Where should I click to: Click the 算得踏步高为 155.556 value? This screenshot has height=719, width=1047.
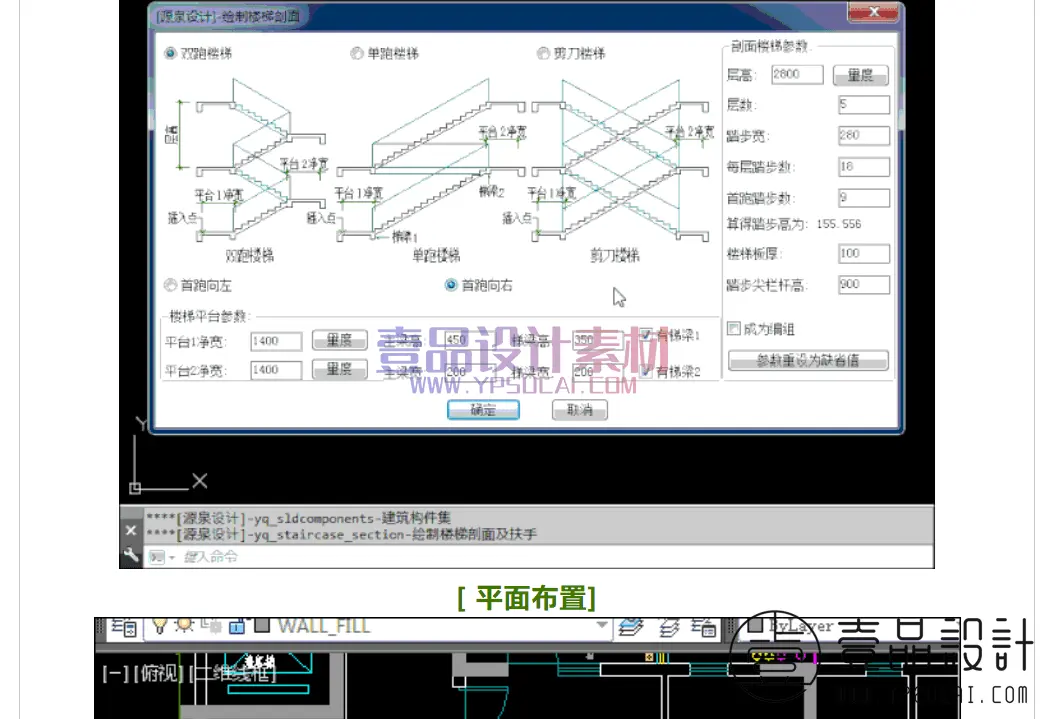(839, 224)
